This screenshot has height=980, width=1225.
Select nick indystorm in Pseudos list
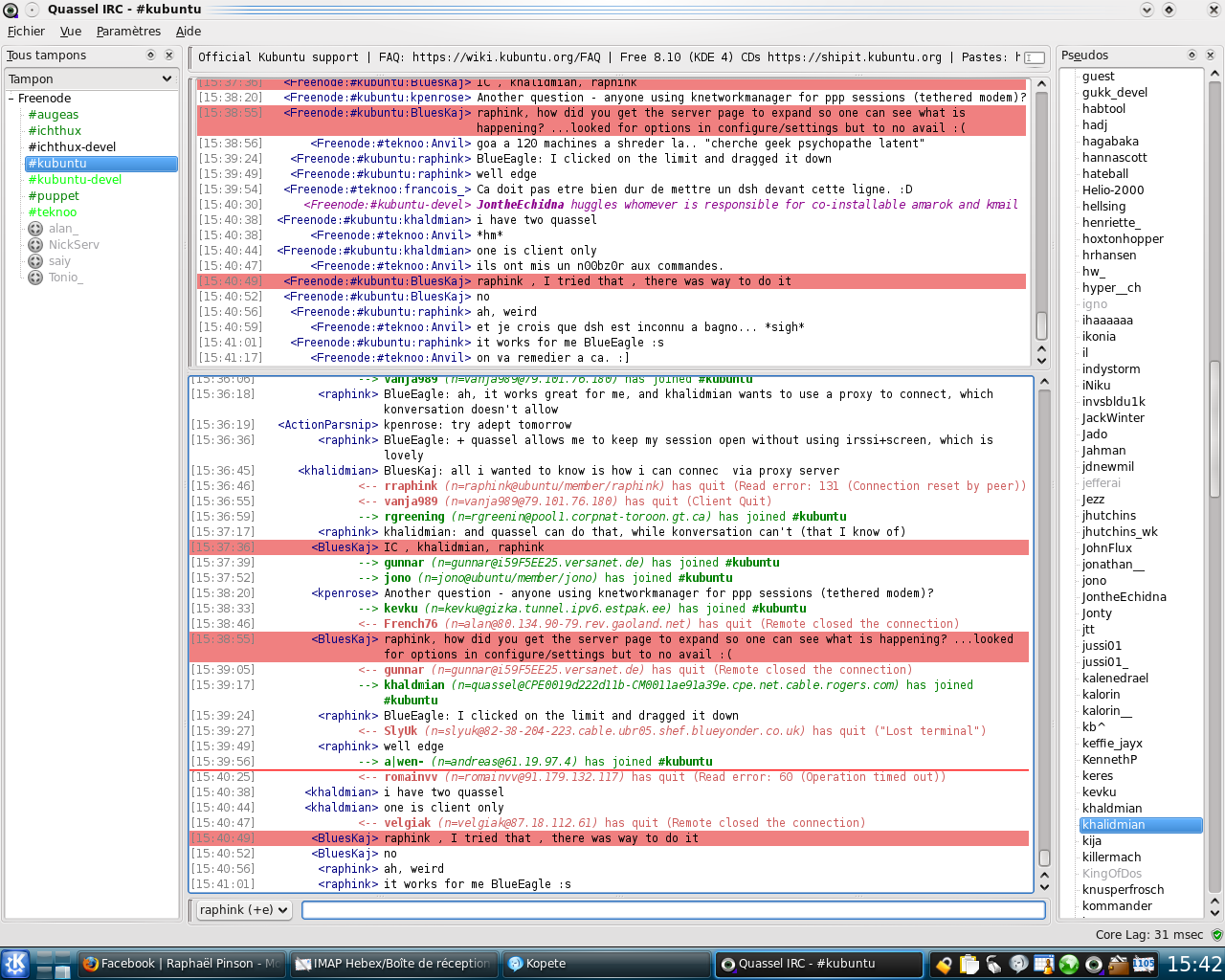click(x=1111, y=369)
